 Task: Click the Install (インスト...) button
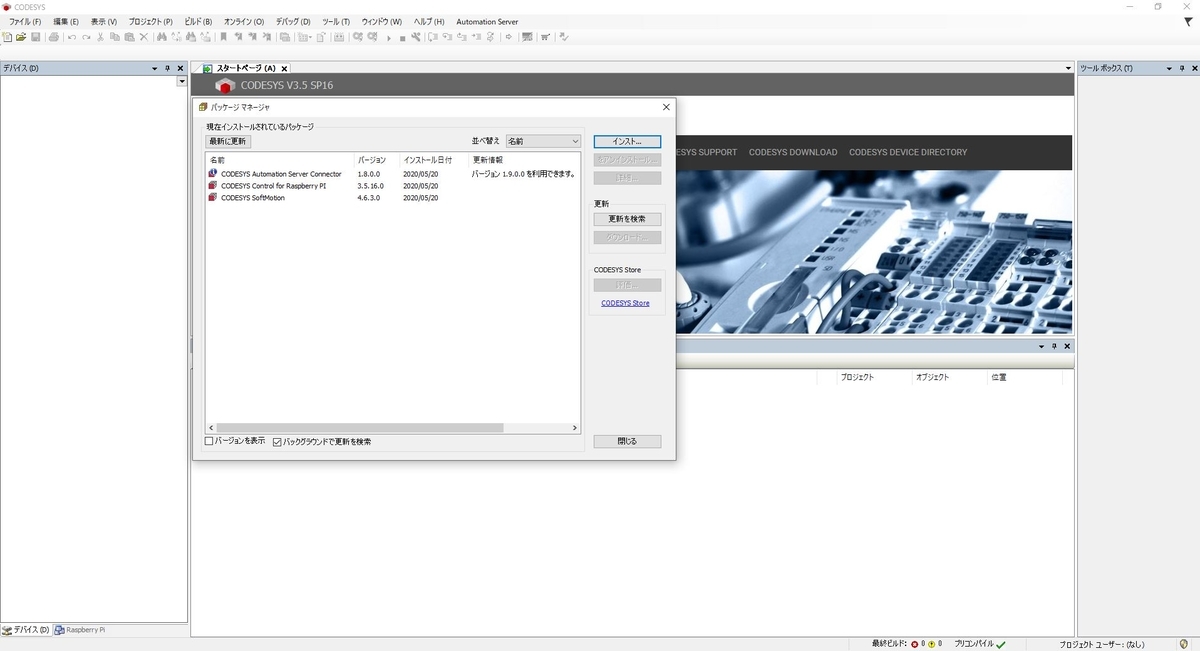click(627, 142)
